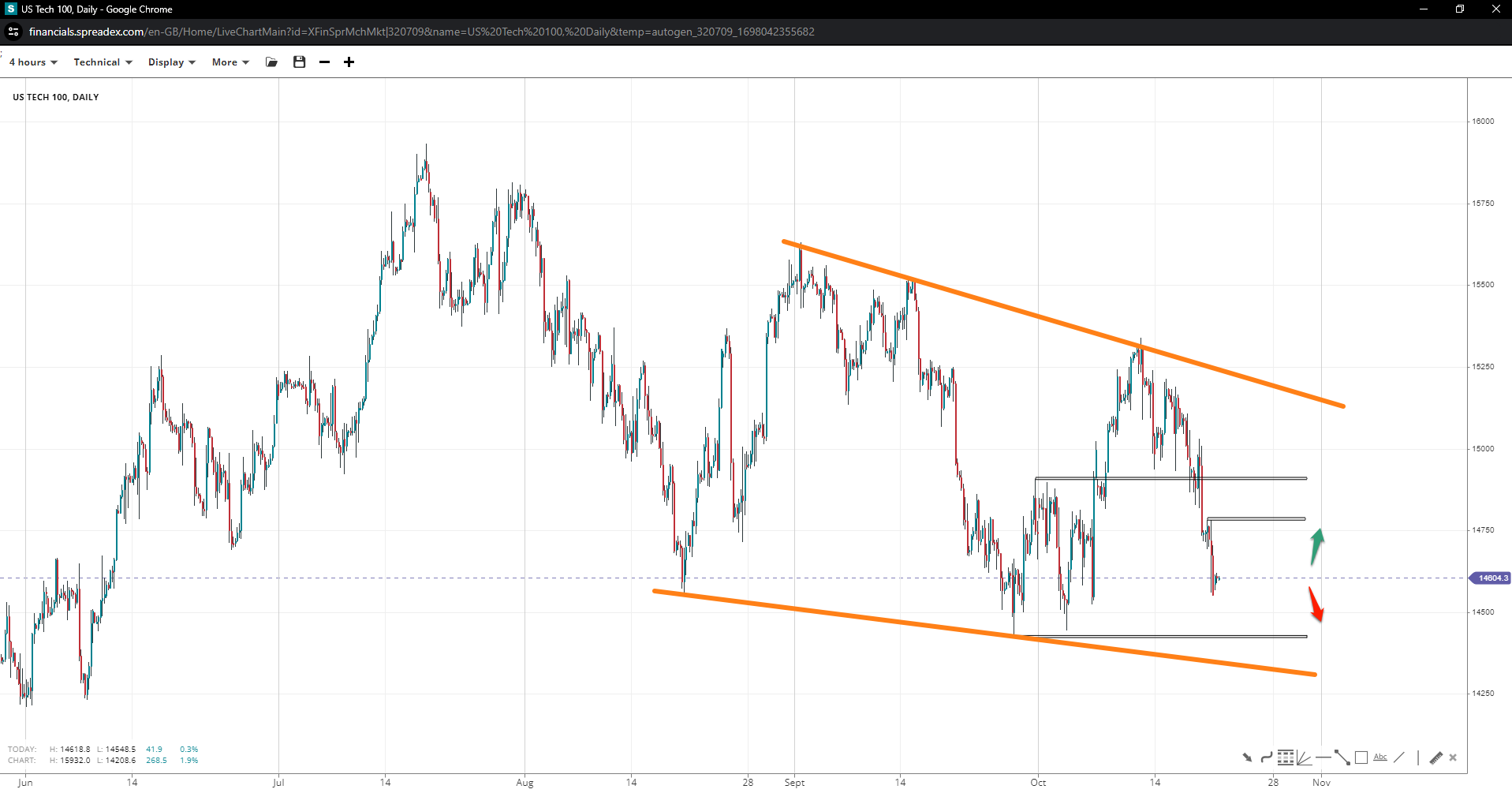Open the More menu
Image resolution: width=1512 pixels, height=793 pixels.
click(x=230, y=62)
